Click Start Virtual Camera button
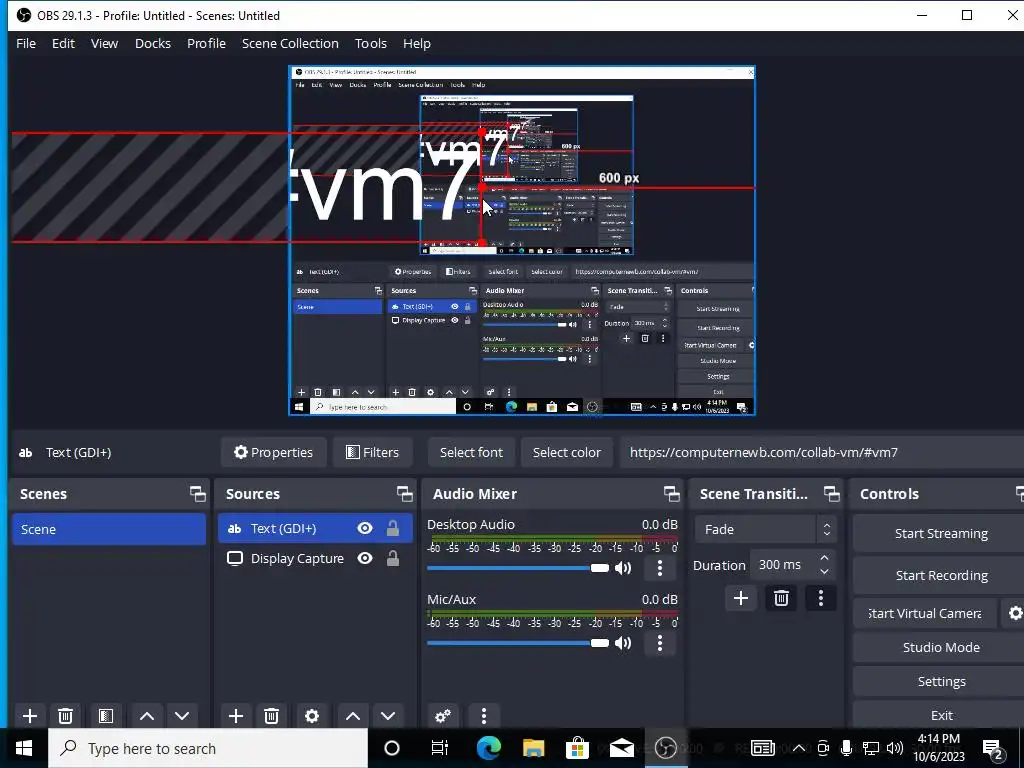 [925, 613]
